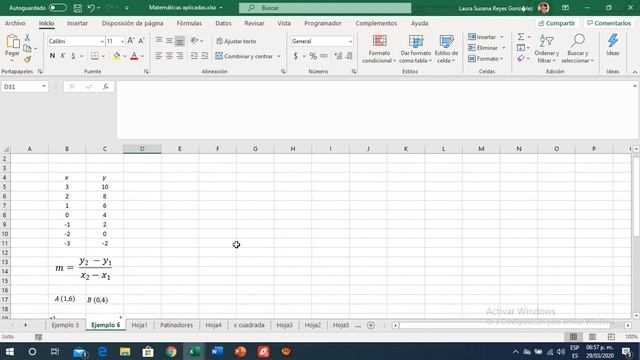The height and width of the screenshot is (360, 640).
Task: Toggle italic K formatting
Action: point(63,56)
